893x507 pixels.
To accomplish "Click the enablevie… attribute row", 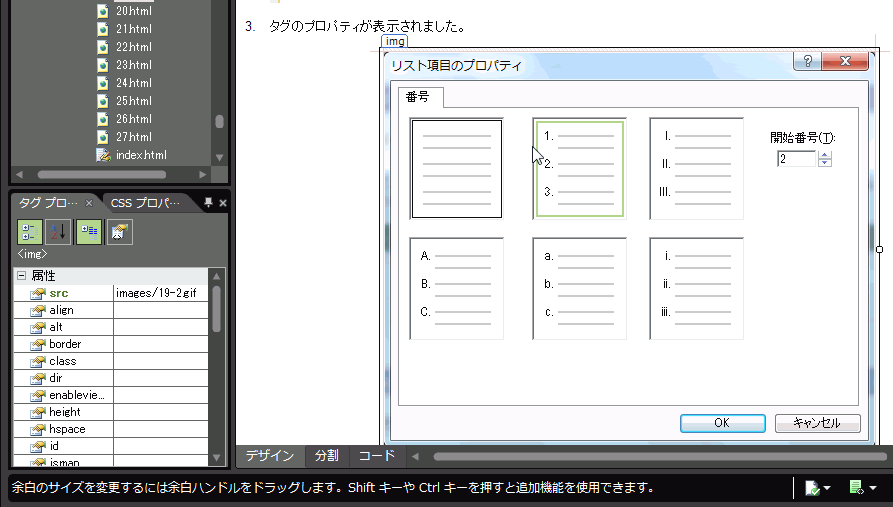I will [111, 395].
